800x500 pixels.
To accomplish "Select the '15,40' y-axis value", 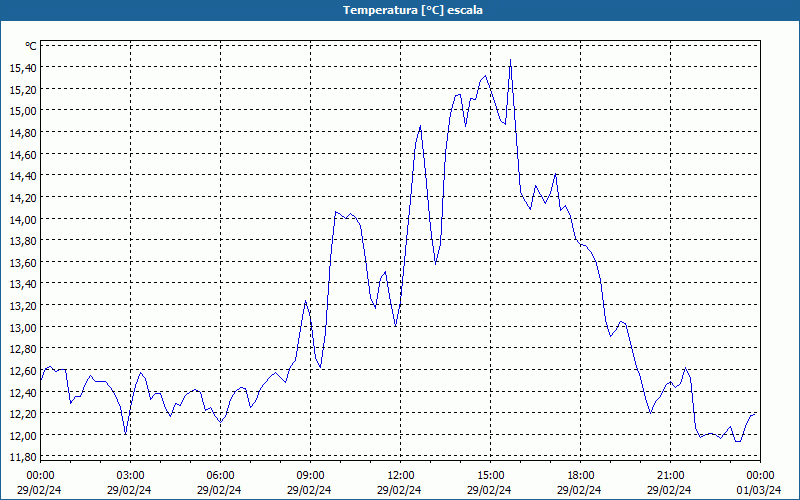I will pos(23,67).
